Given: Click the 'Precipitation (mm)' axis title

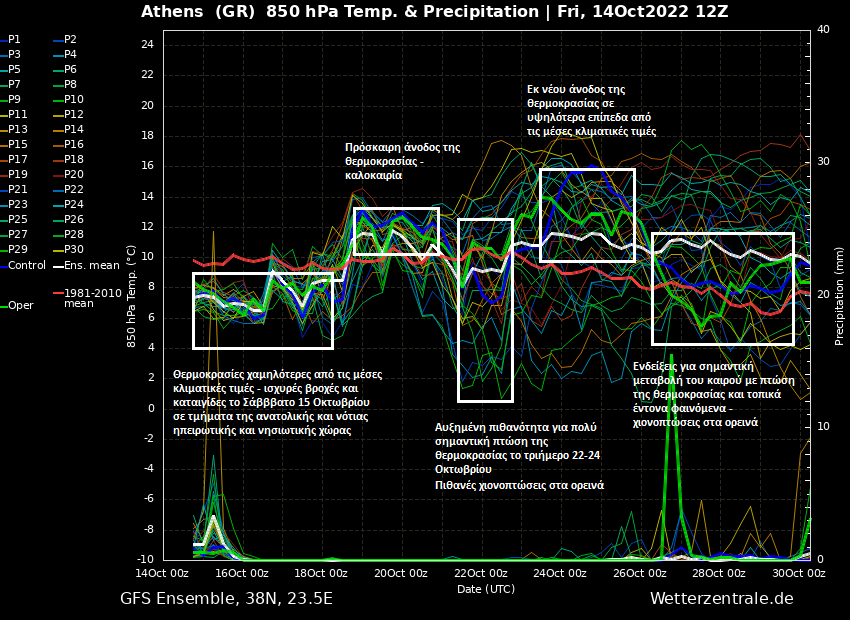Looking at the screenshot, I should tap(839, 296).
